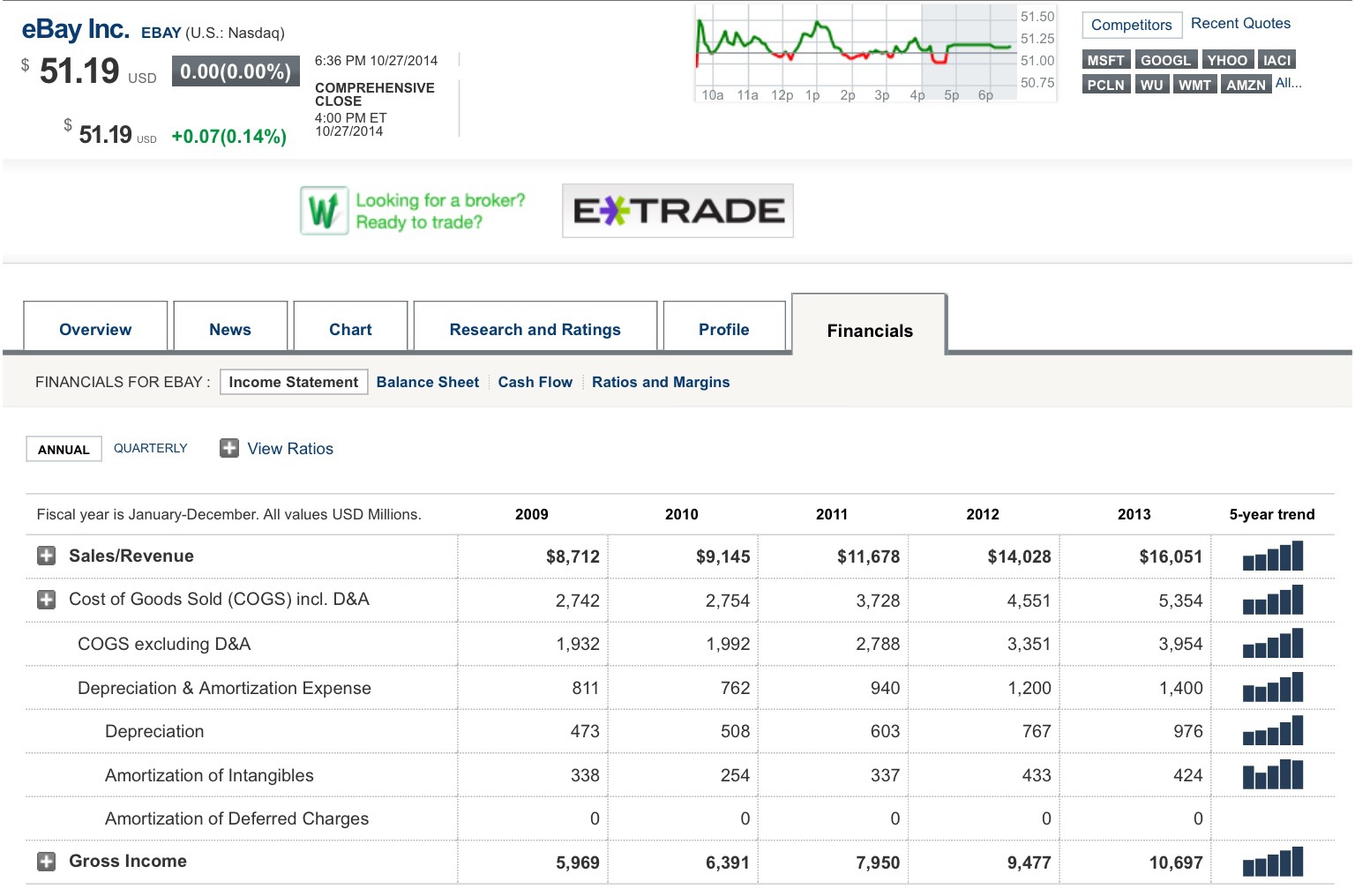Expand Cost of Goods Sold row
This screenshot has height=896, width=1355.
coord(47,600)
